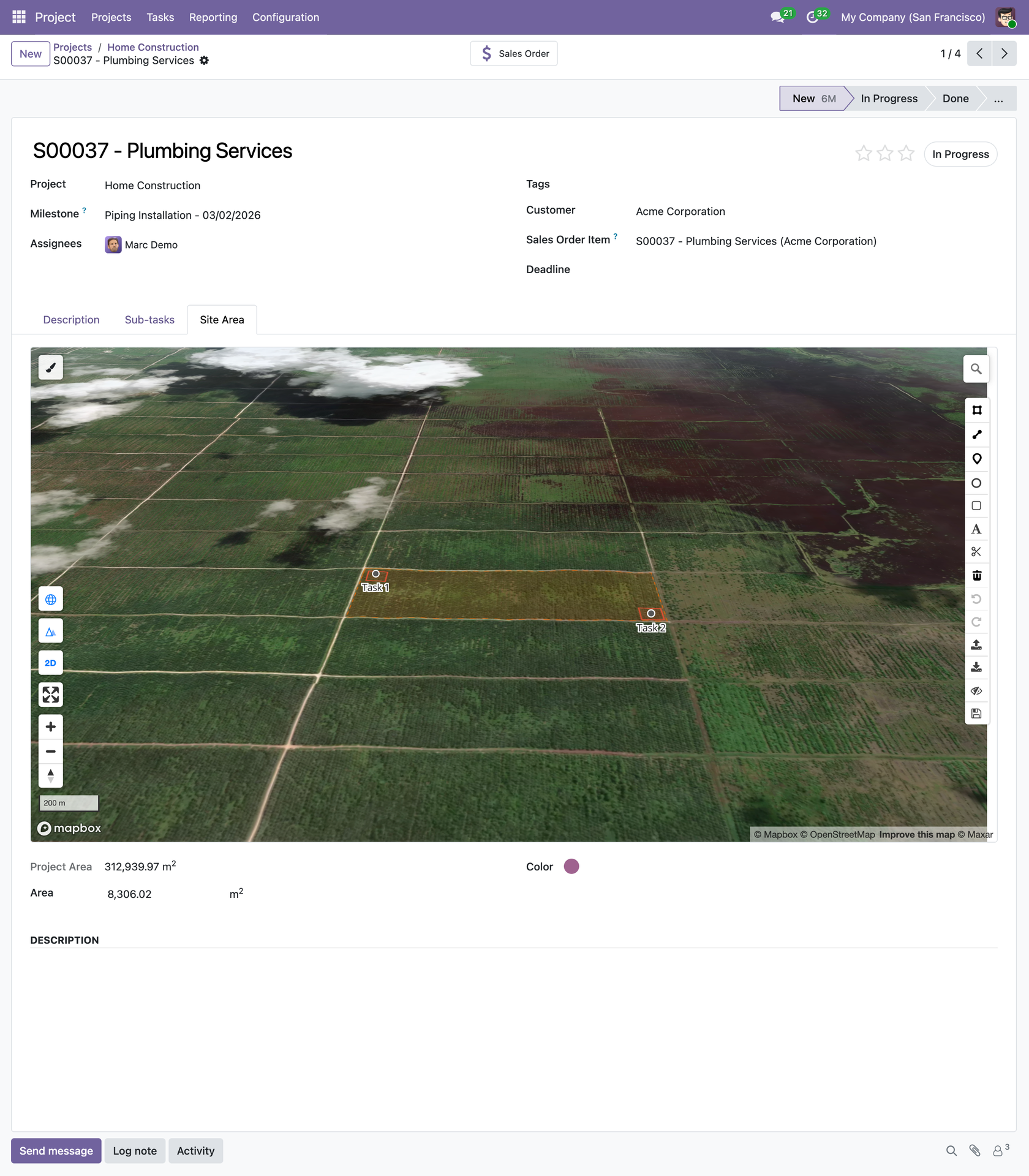Click the trash delete tool on map
The image size is (1029, 1176).
coord(977,575)
